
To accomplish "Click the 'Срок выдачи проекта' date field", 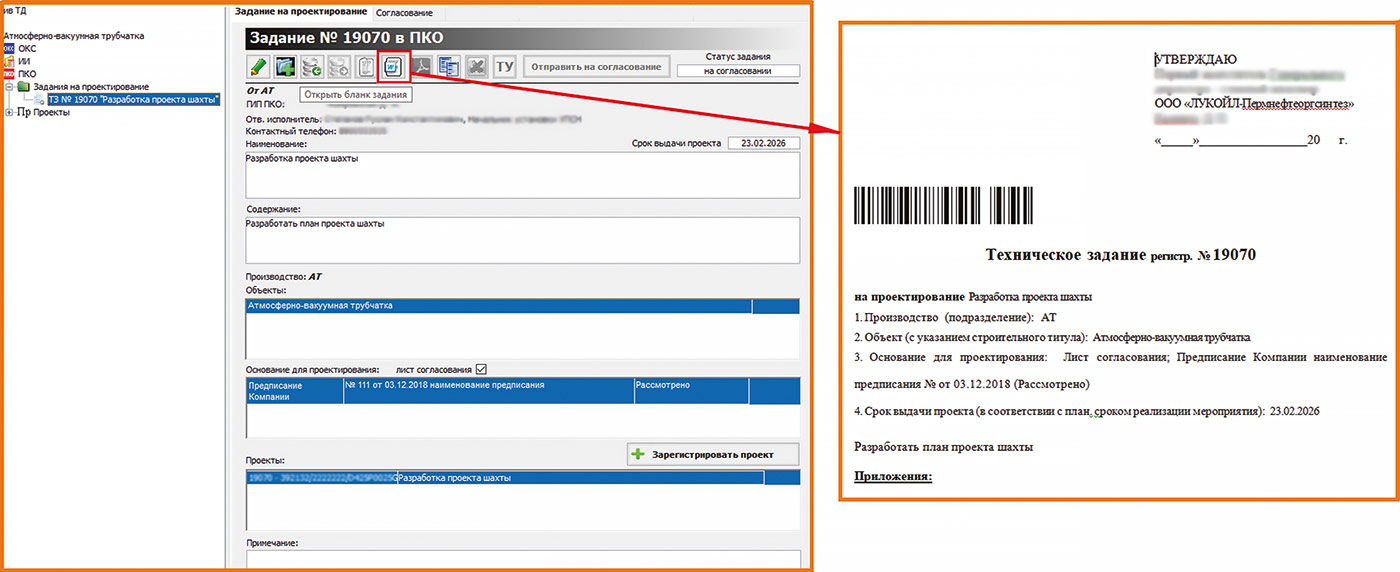I will click(x=763, y=143).
